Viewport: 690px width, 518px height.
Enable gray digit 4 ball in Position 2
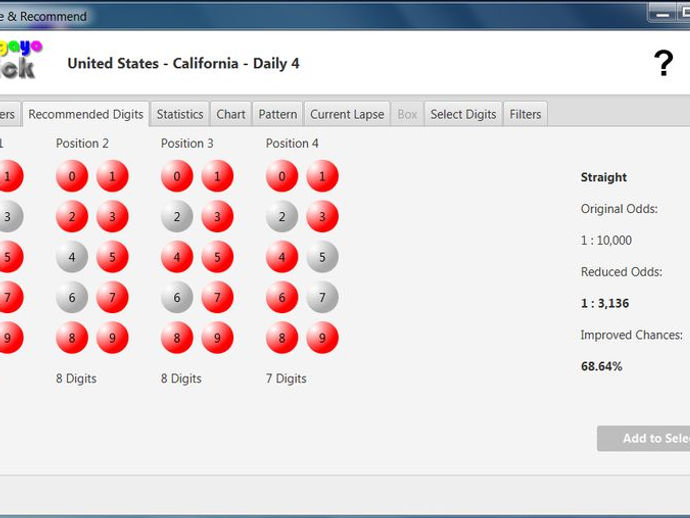click(72, 257)
